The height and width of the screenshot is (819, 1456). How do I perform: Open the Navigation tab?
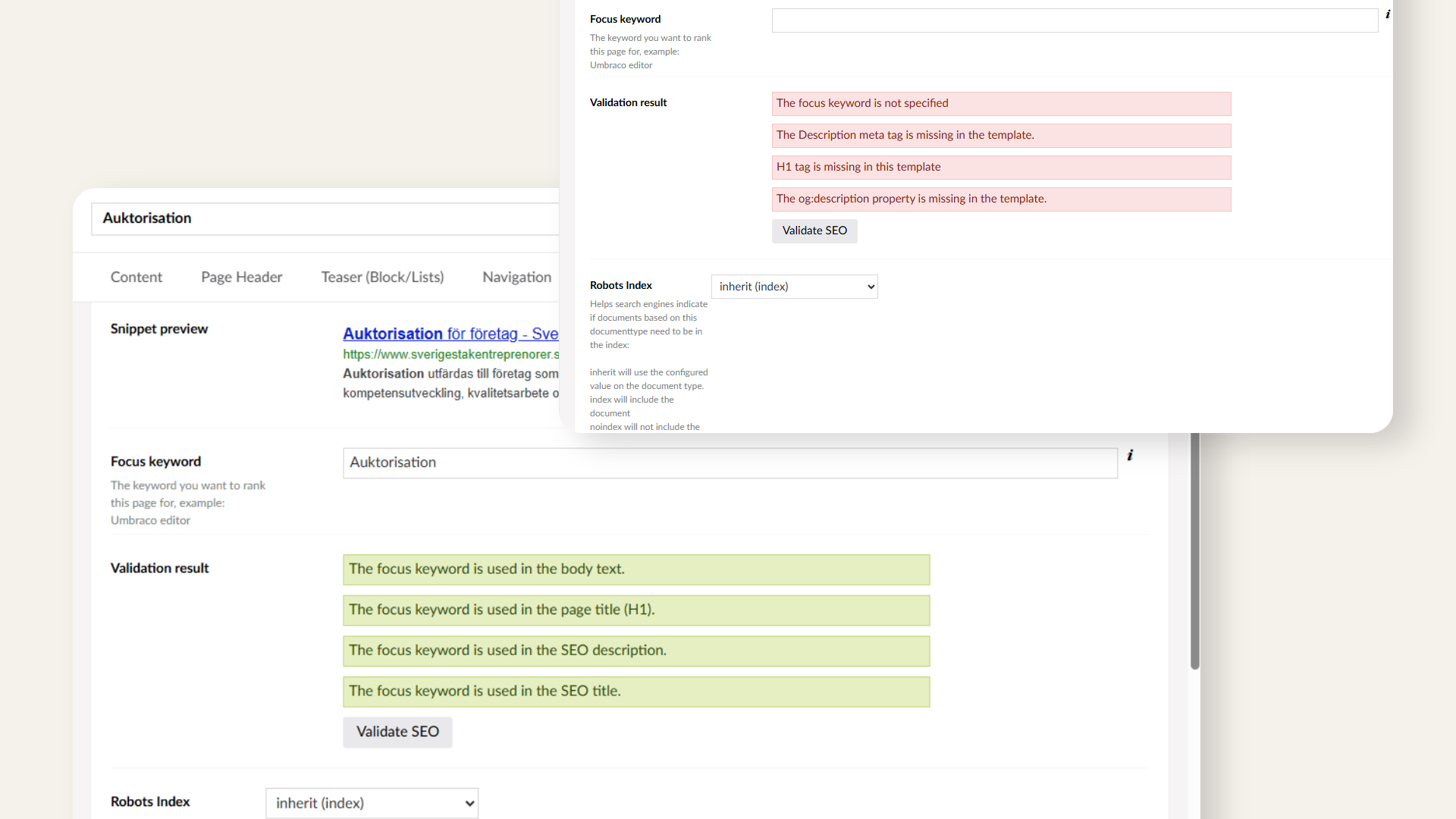(x=516, y=278)
